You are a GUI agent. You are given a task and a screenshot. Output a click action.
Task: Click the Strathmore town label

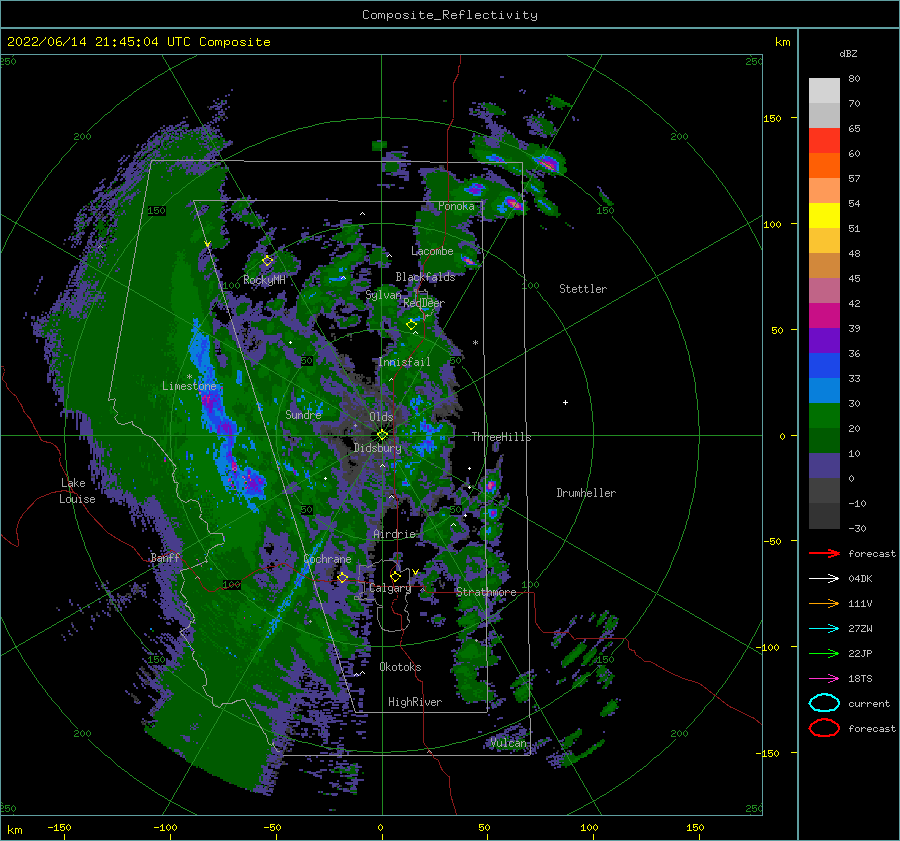[x=486, y=592]
